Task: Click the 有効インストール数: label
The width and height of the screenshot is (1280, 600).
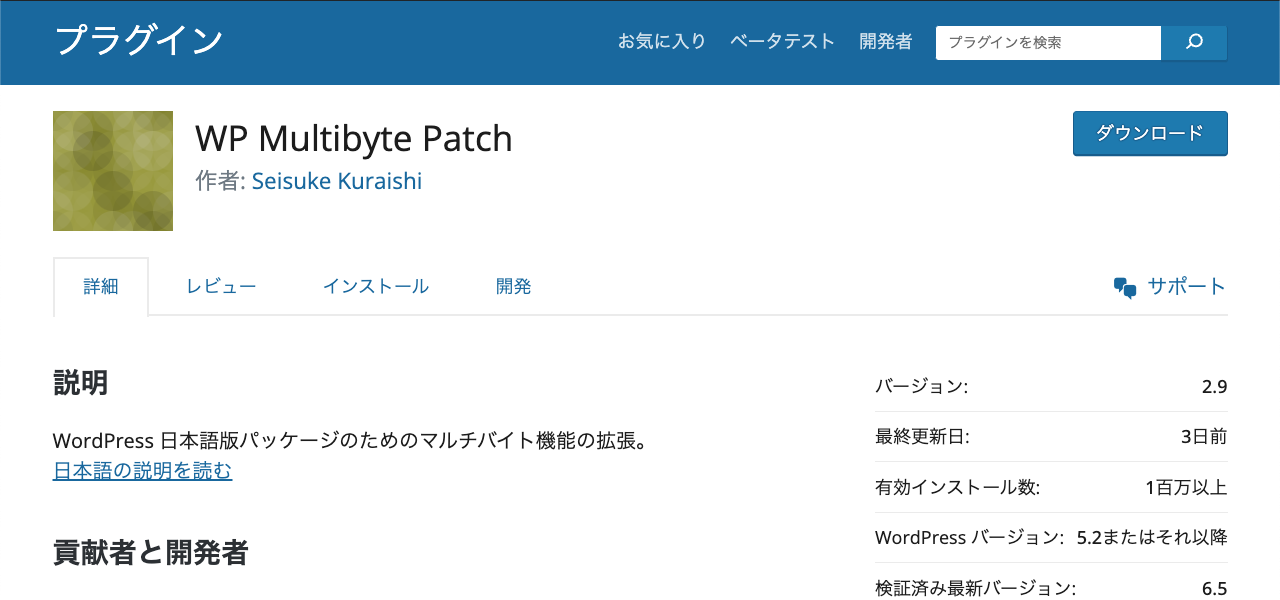Action: pyautogui.click(x=958, y=488)
